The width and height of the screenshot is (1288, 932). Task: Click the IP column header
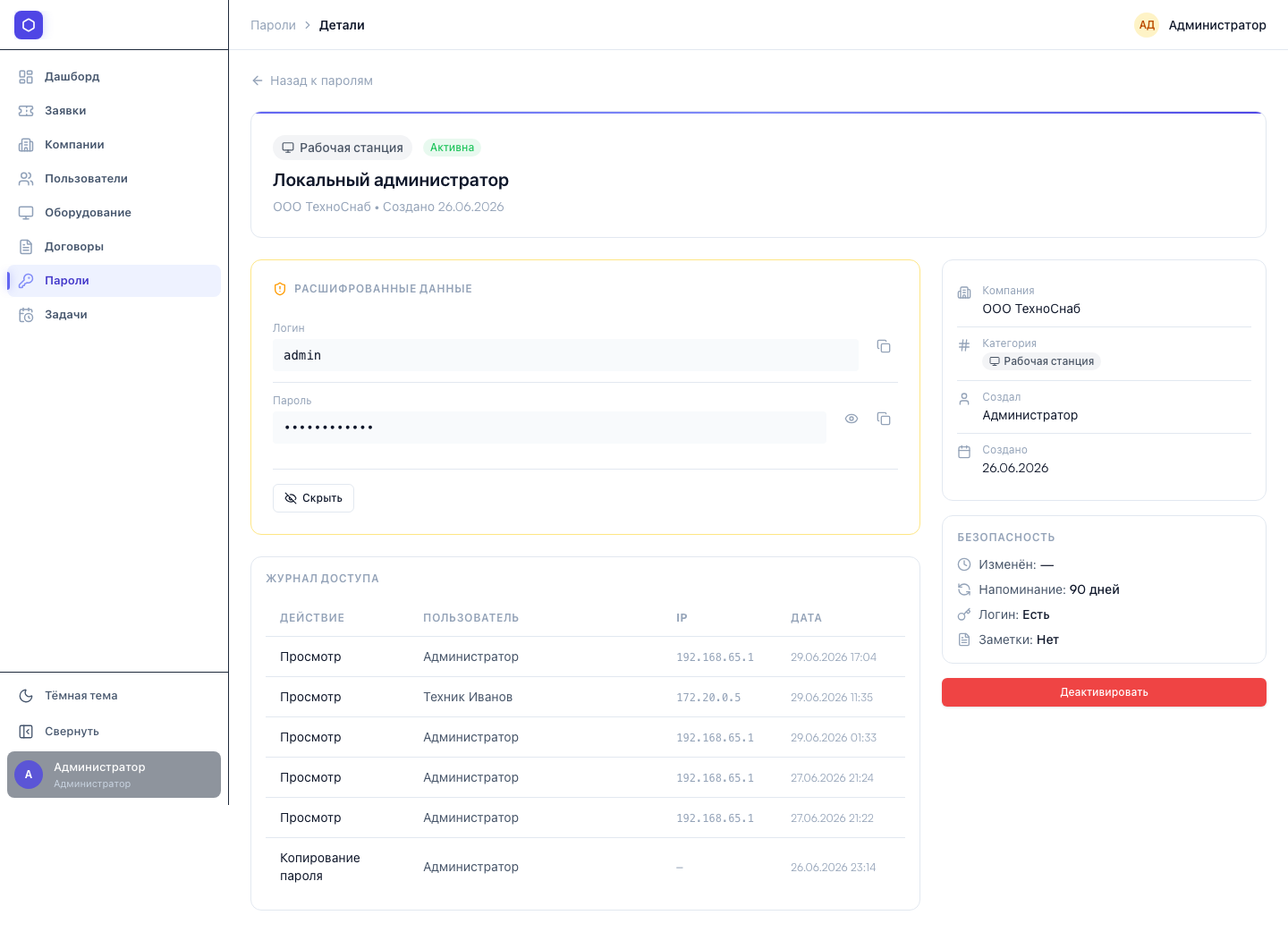pos(682,618)
